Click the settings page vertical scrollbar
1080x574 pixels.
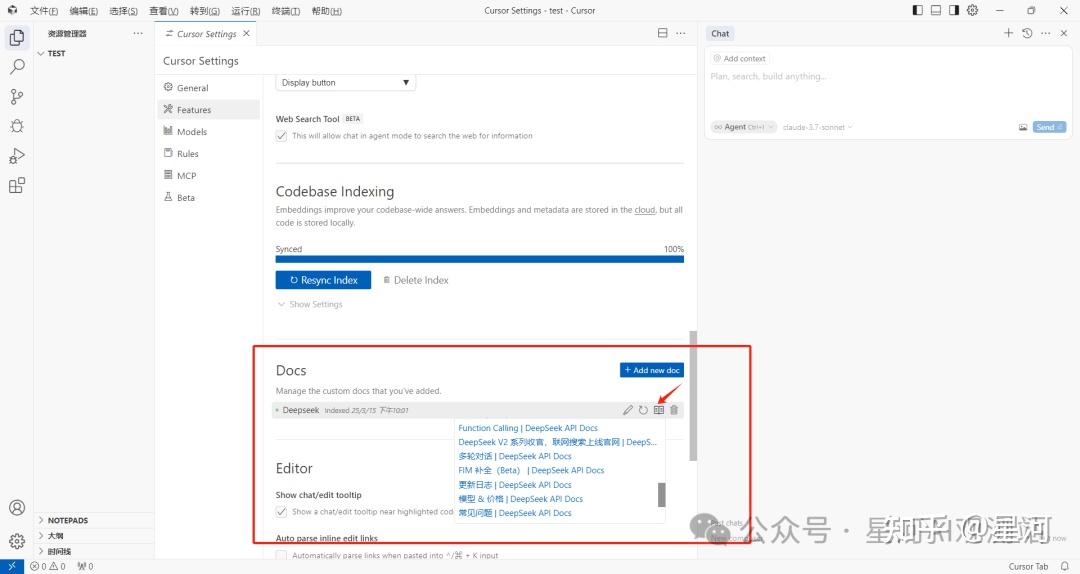(693, 396)
